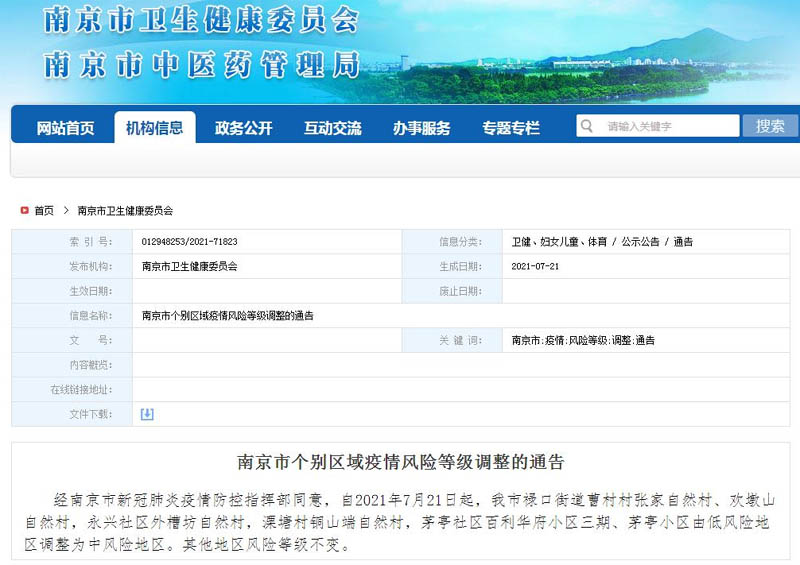The height and width of the screenshot is (565, 800).
Task: Click the 内容概览 label cell
Action: click(72, 365)
